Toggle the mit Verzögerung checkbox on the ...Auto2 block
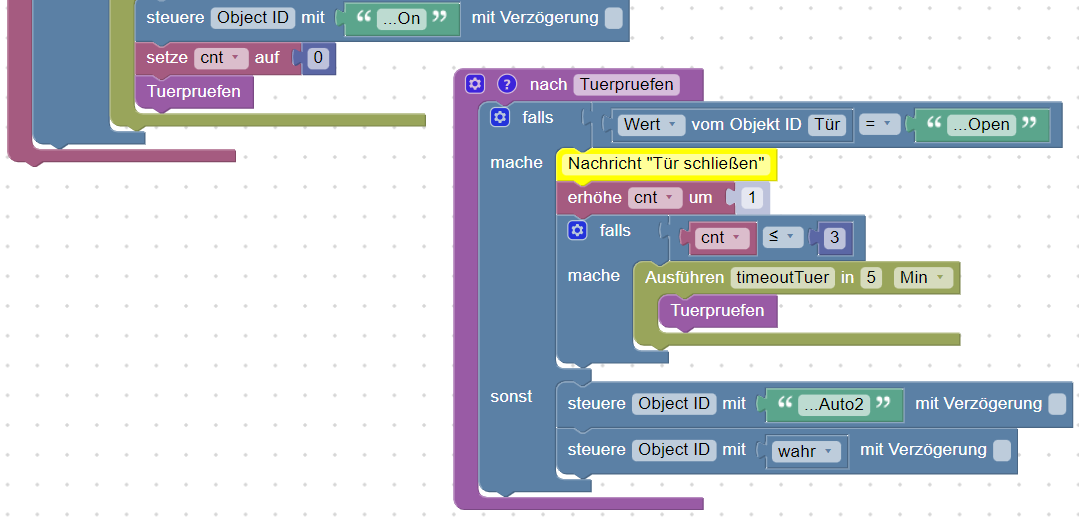 click(x=1057, y=404)
